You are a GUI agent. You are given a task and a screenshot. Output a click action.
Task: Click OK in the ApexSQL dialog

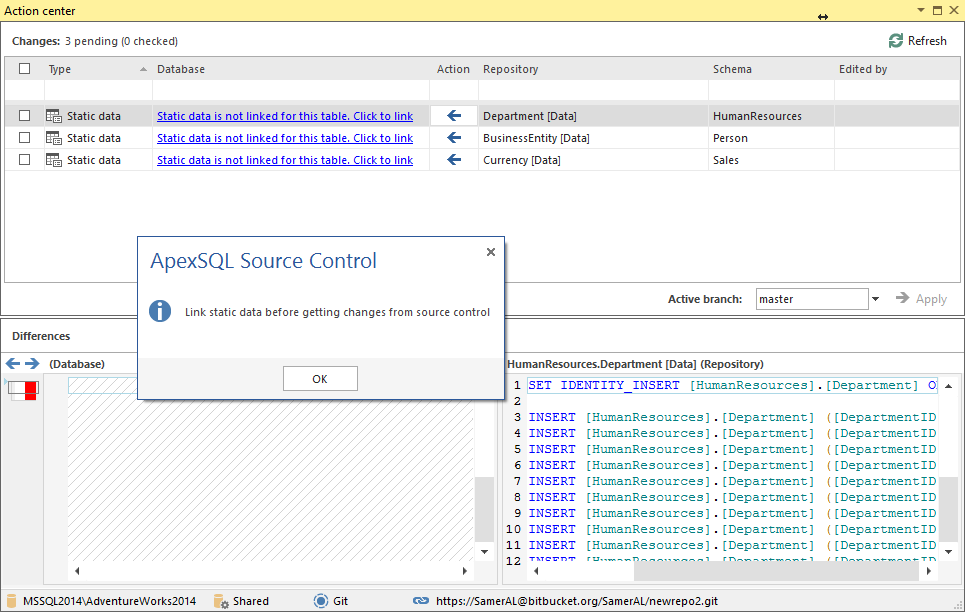pyautogui.click(x=320, y=379)
